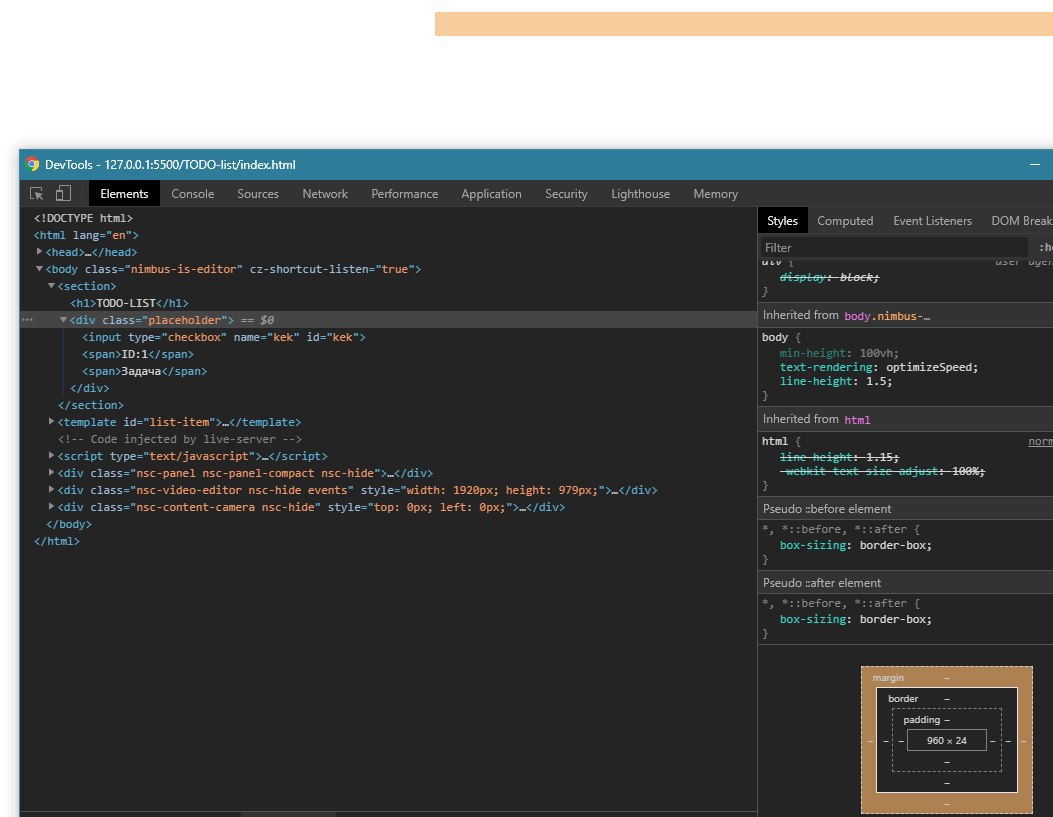Click the html line-height 1.15 declaration
This screenshot has height=817, width=1053.
tap(839, 457)
